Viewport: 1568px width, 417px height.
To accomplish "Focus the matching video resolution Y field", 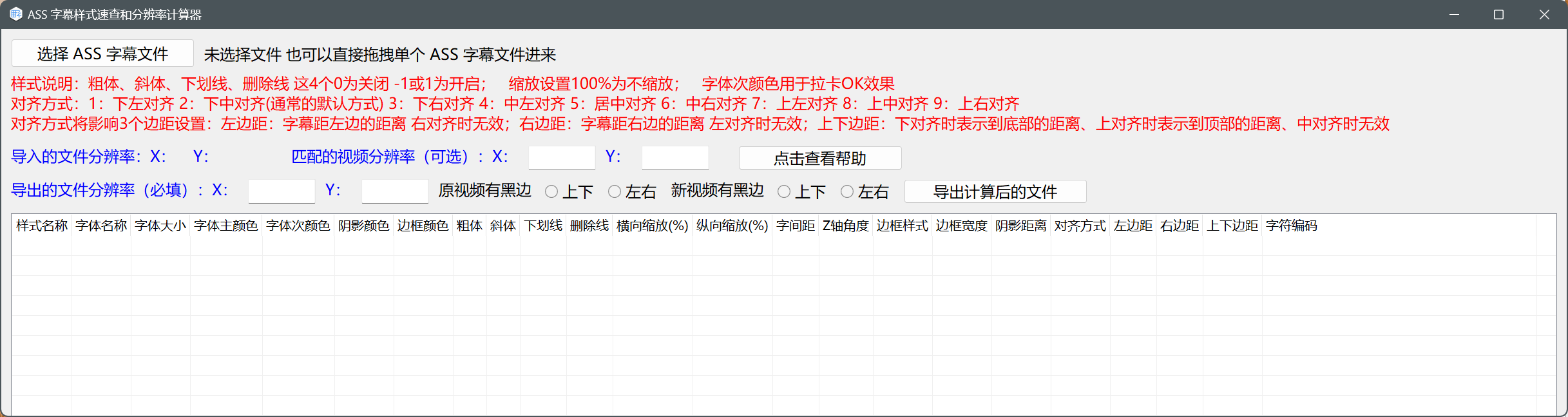I will 674,158.
